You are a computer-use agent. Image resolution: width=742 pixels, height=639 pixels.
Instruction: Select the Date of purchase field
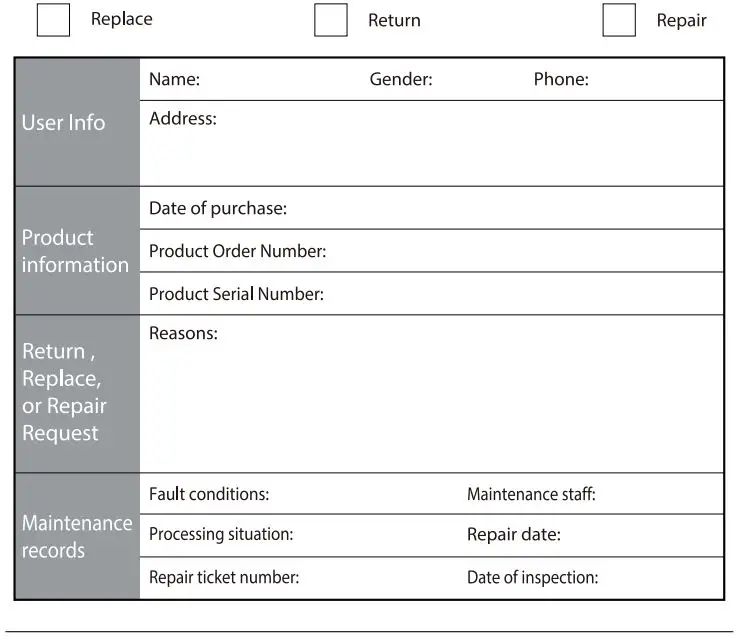[500, 209]
